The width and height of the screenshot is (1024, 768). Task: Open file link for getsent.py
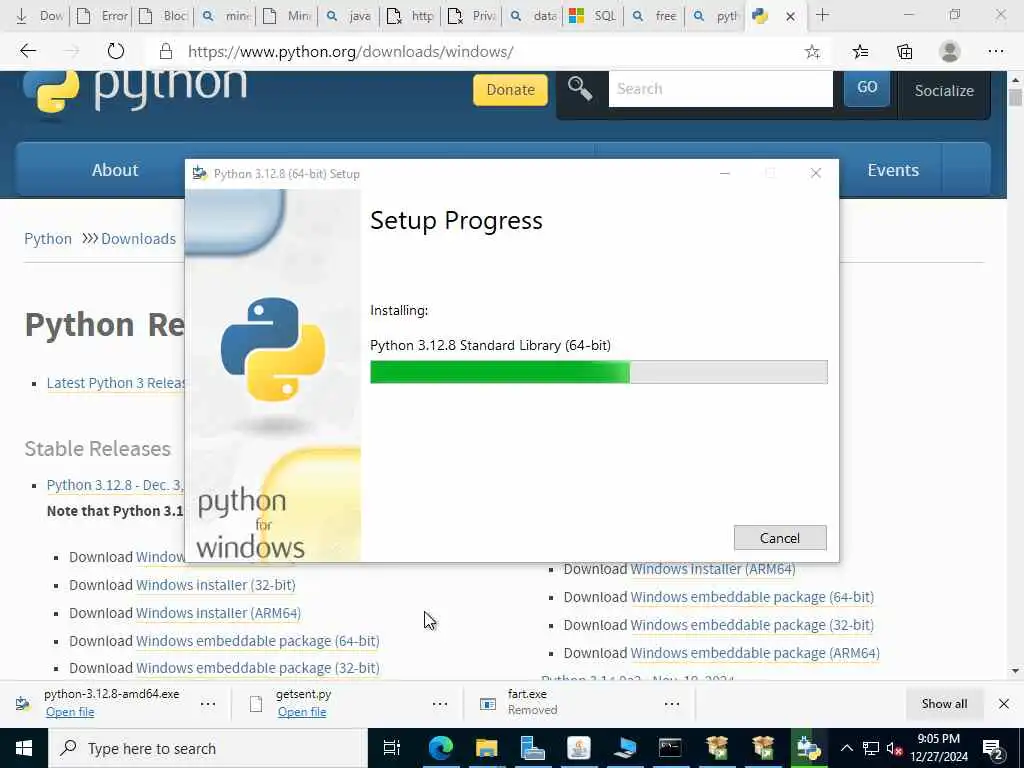coord(302,712)
